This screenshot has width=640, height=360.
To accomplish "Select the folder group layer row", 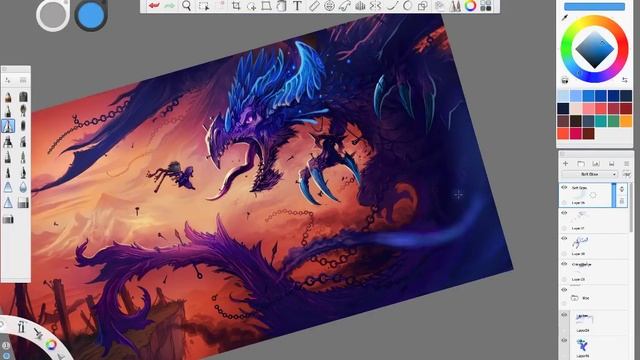I will click(x=593, y=298).
